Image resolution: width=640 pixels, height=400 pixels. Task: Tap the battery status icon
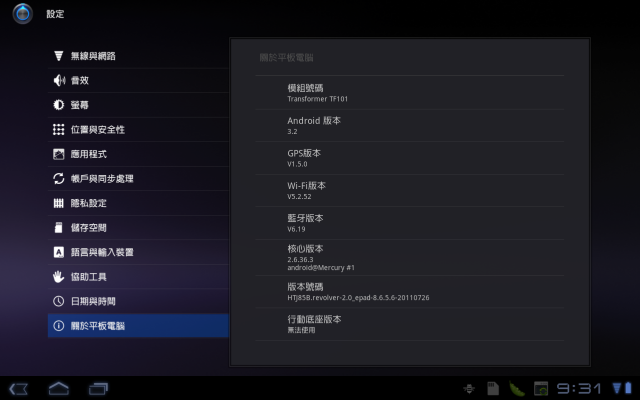coord(628,388)
